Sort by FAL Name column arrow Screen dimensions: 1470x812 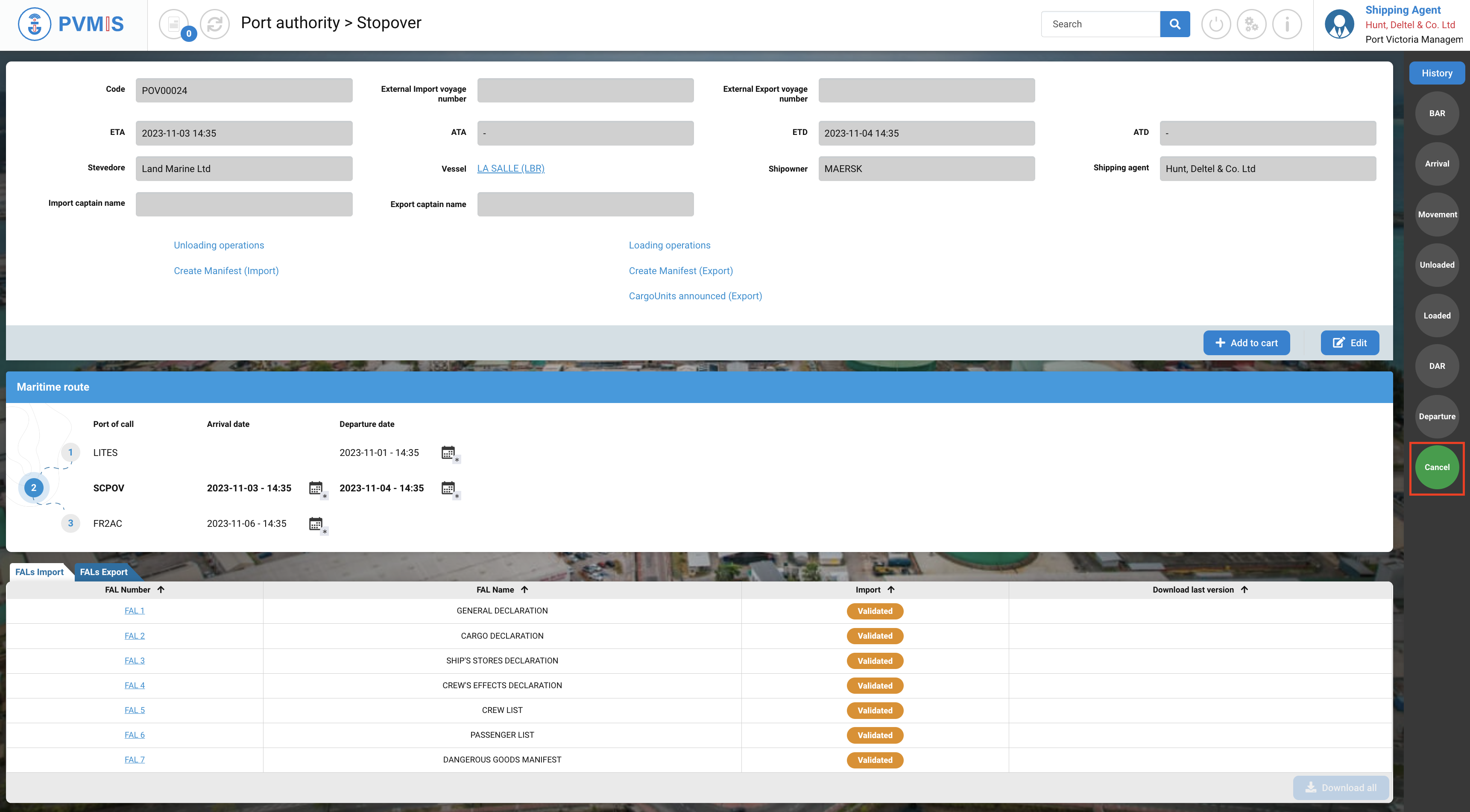pyautogui.click(x=524, y=590)
